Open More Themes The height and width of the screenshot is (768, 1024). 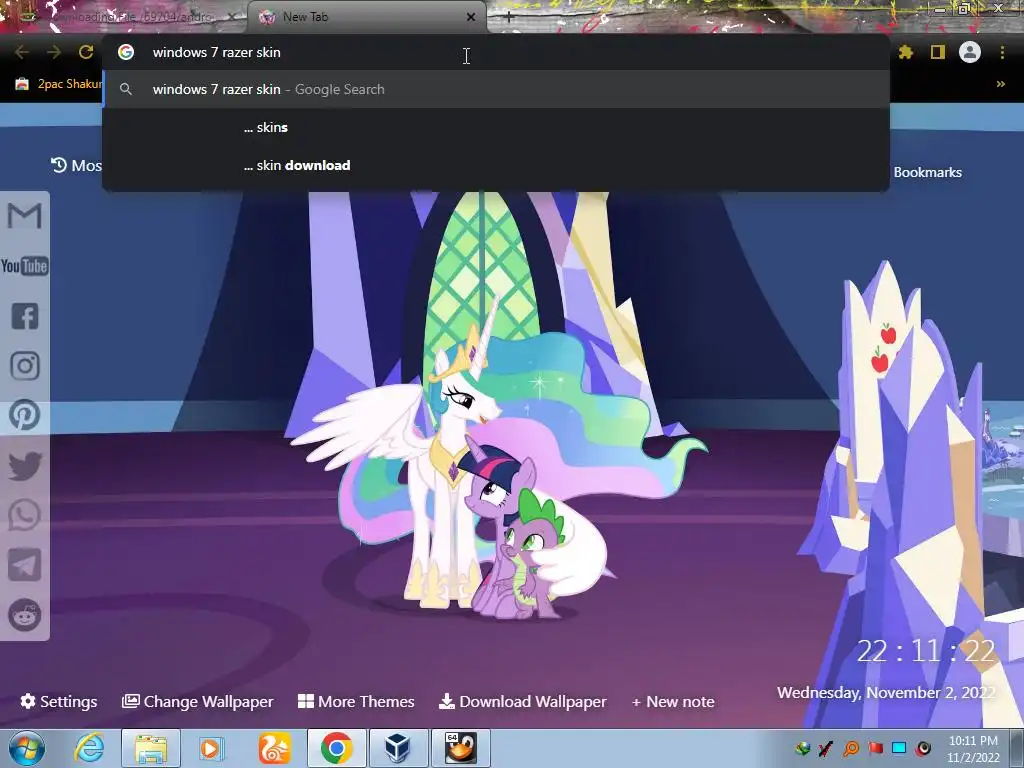coord(356,701)
